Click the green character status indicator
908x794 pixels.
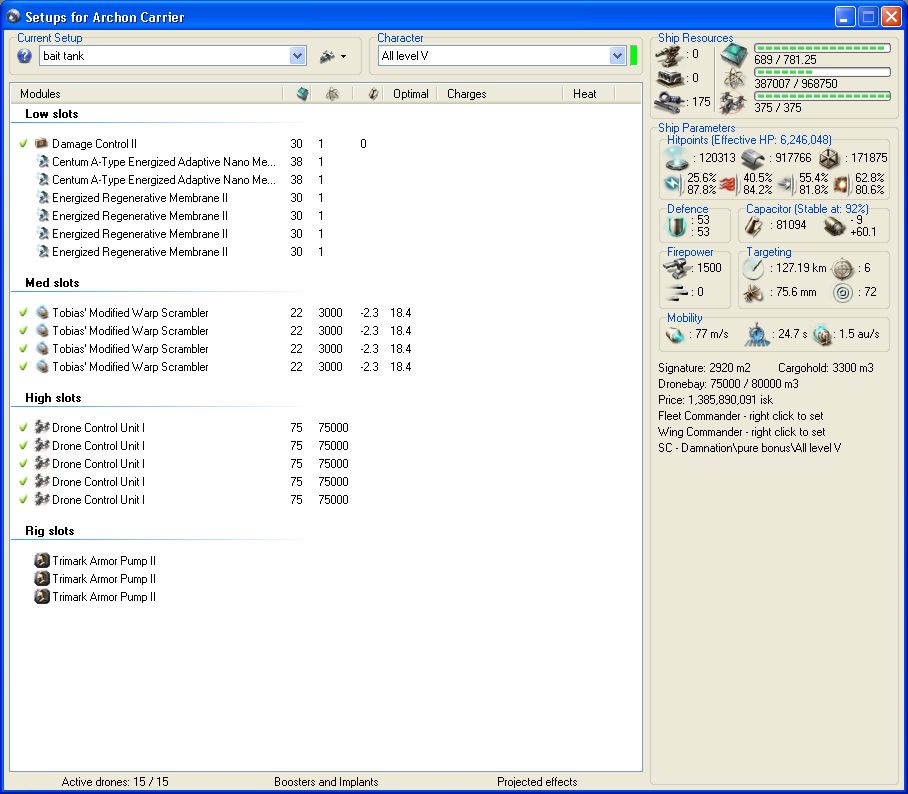tap(633, 56)
